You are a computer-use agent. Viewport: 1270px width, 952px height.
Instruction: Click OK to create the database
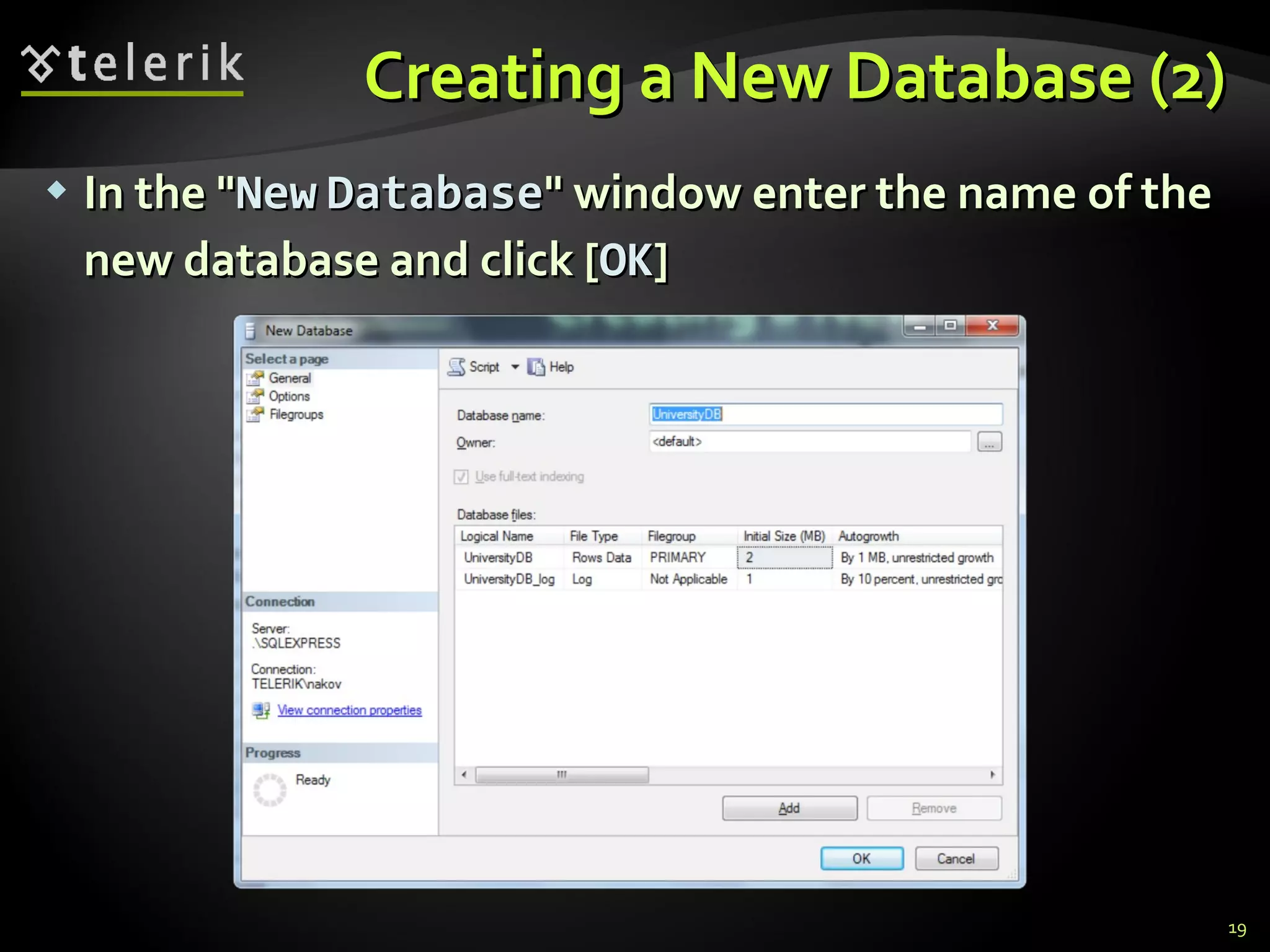point(861,858)
